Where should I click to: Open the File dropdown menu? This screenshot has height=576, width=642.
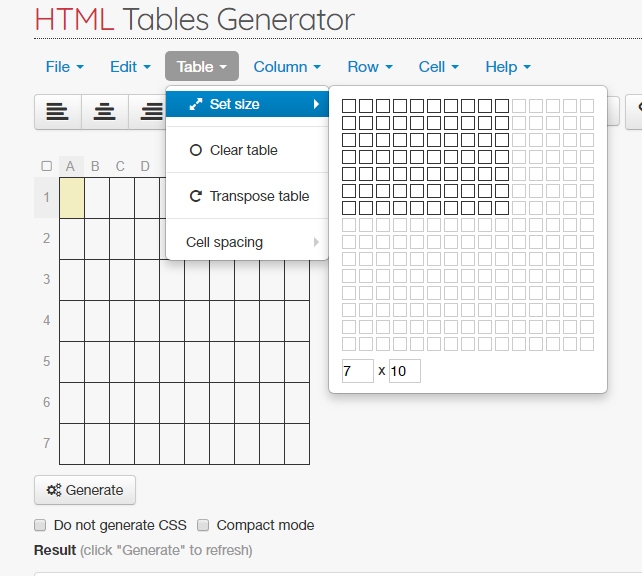(65, 67)
